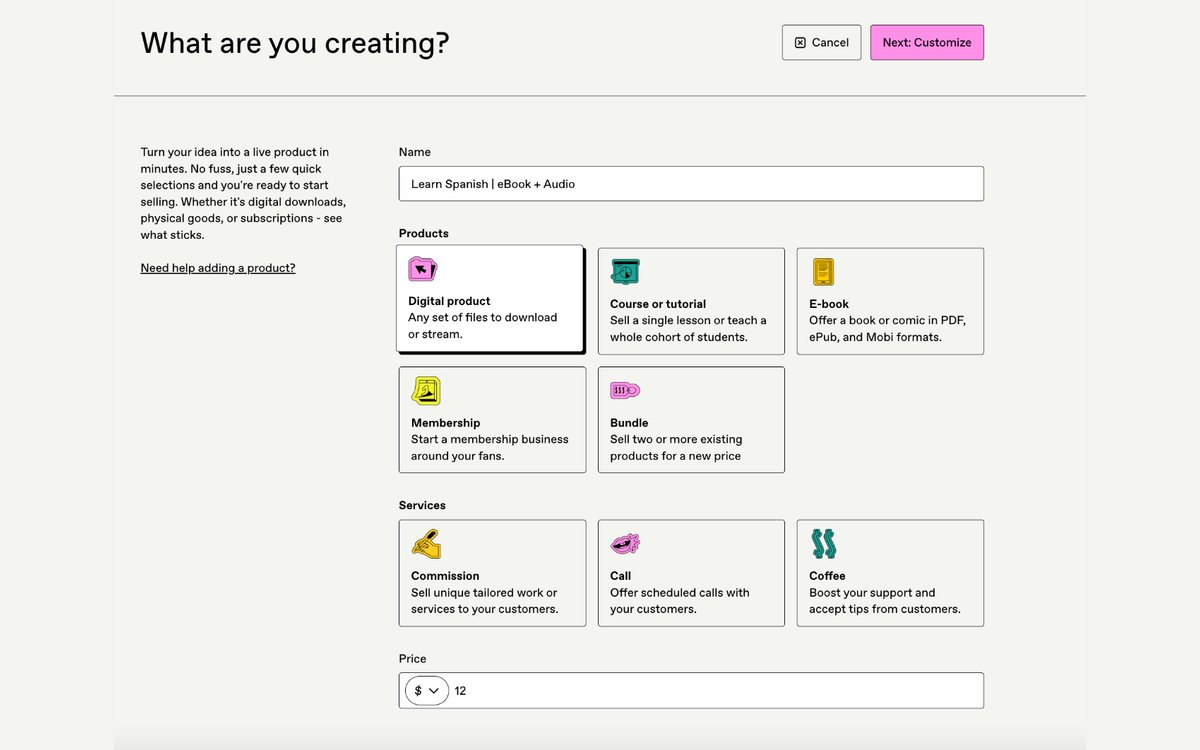Click the Name field label
The height and width of the screenshot is (750, 1200).
pos(415,152)
